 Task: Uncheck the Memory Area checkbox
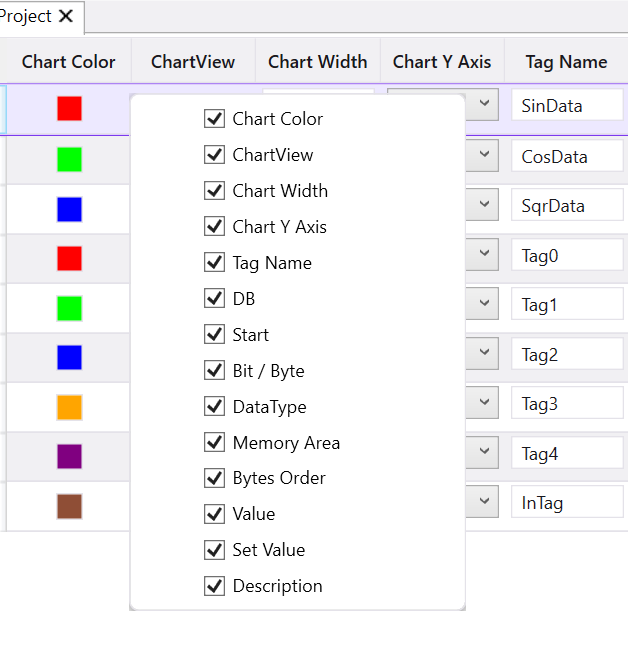tap(215, 442)
